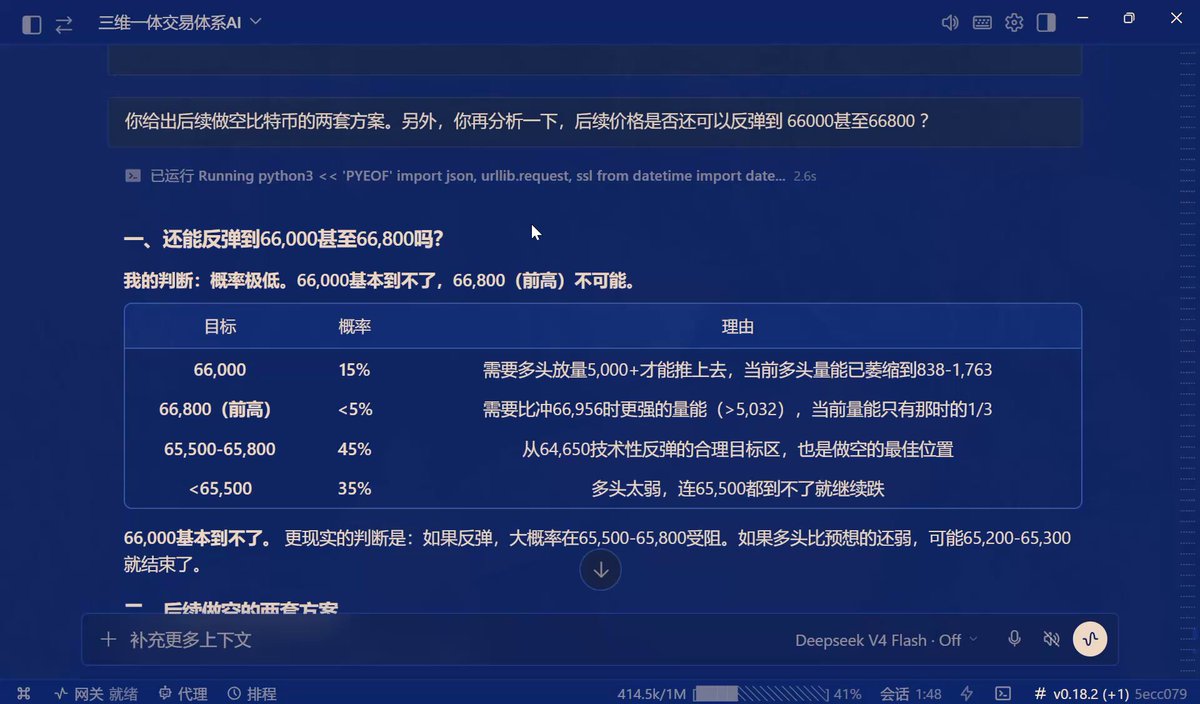Click the context usage progress bar
1200x704 pixels.
tap(760, 694)
